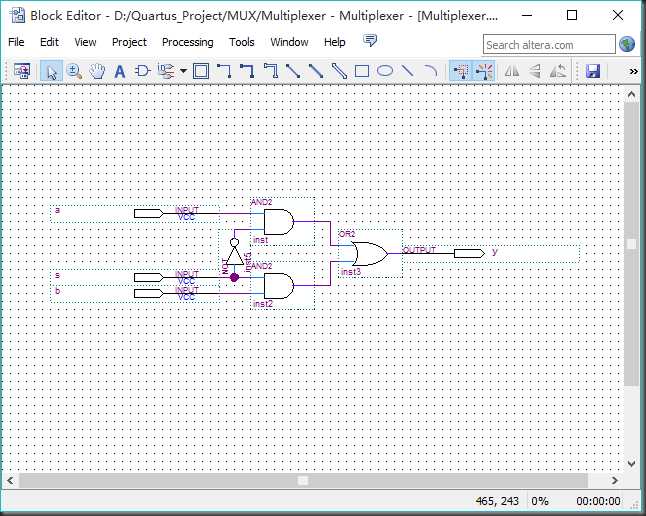Screen dimensions: 646x516
Task: Select input pin a
Action: pyautogui.click(x=135, y=213)
